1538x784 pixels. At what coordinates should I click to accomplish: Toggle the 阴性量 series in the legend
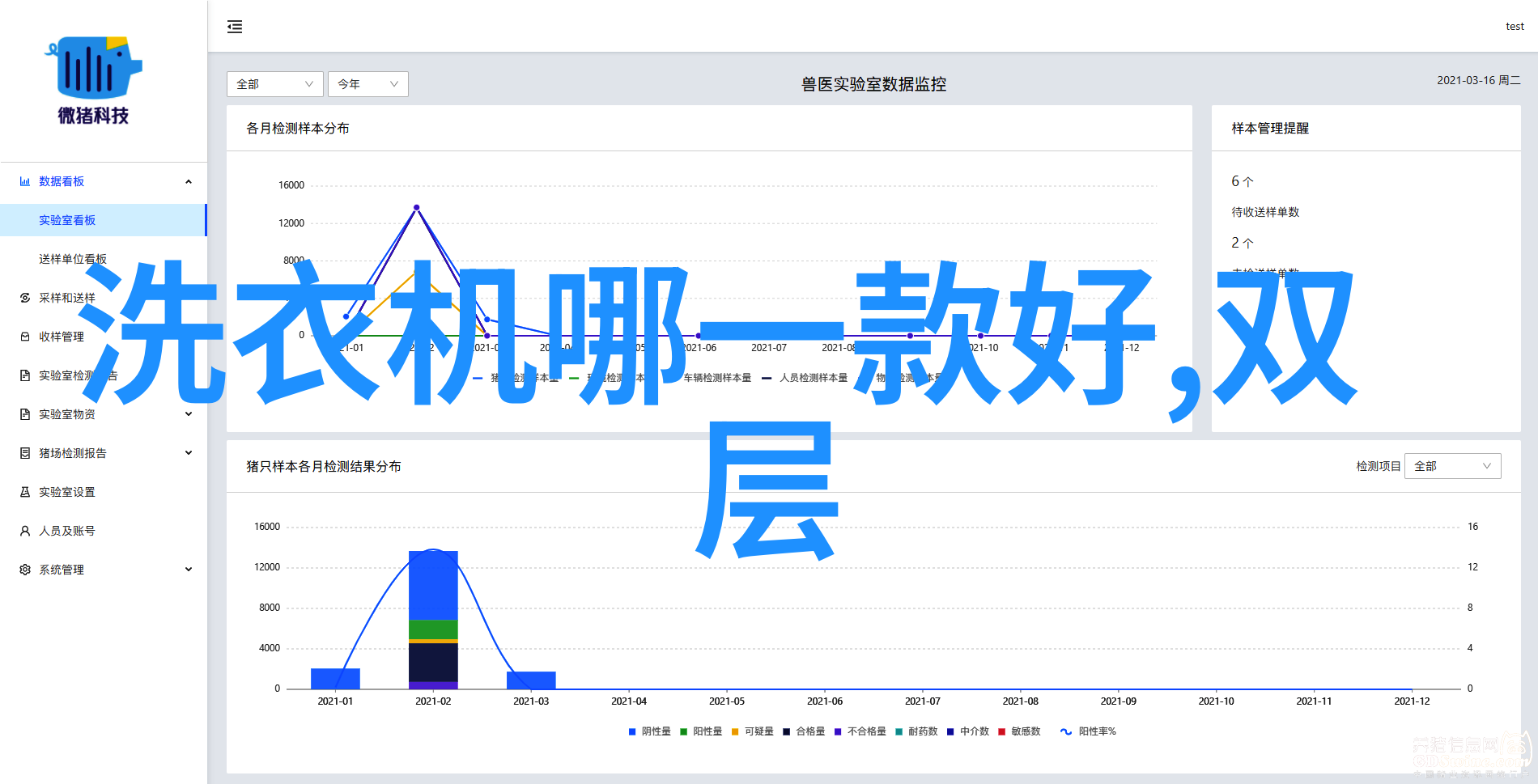pos(649,731)
